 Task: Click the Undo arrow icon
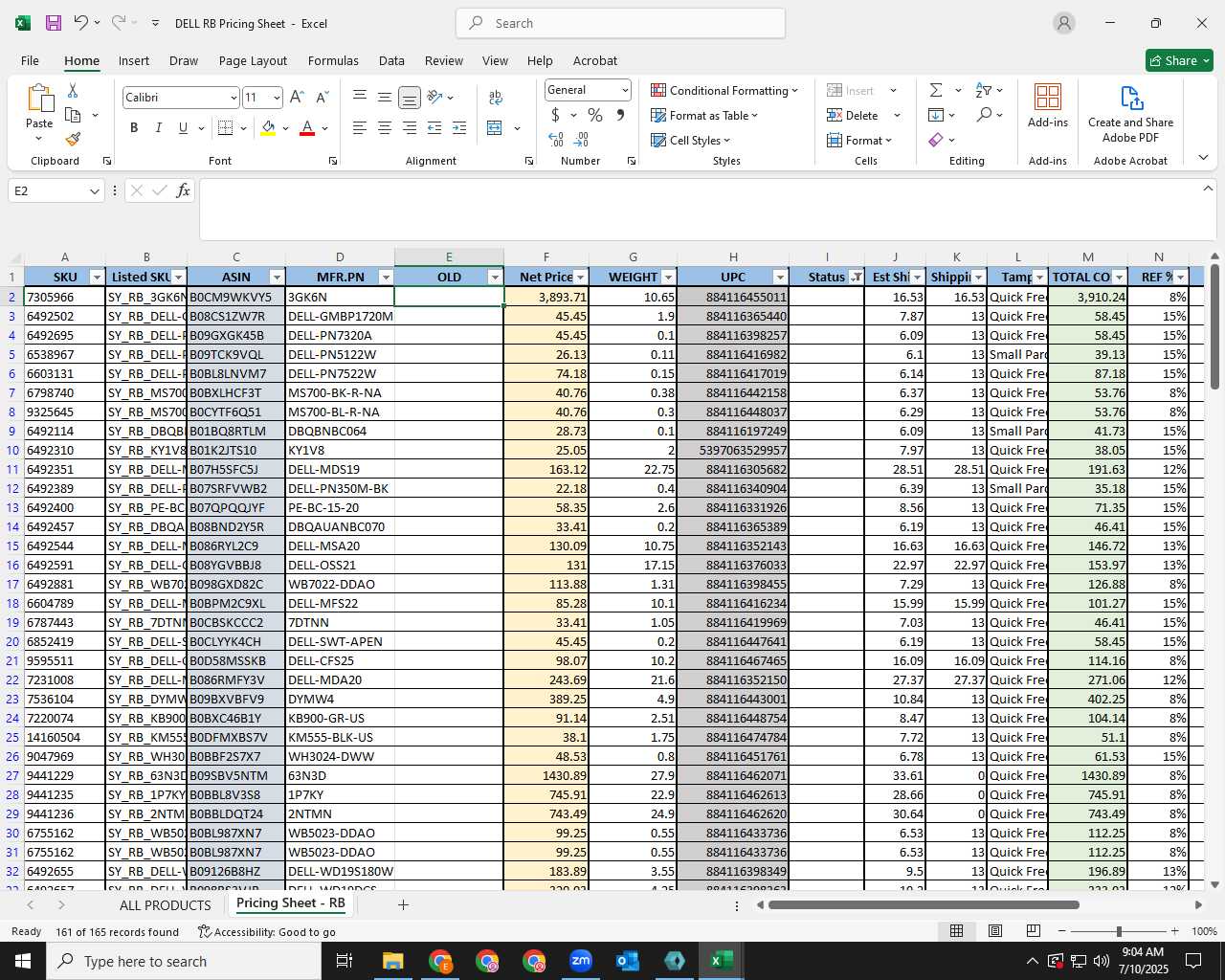(x=81, y=23)
